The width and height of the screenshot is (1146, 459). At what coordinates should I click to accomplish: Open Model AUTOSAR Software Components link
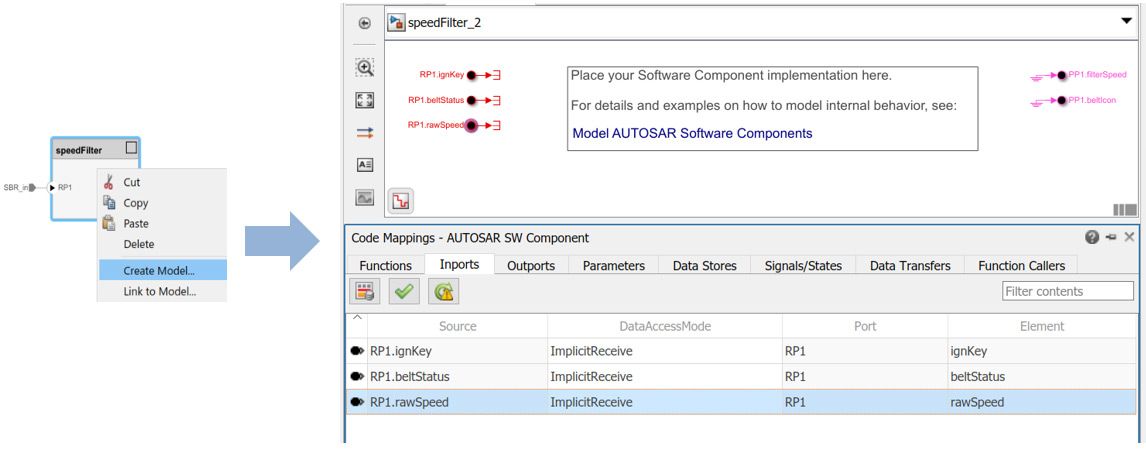click(x=692, y=132)
